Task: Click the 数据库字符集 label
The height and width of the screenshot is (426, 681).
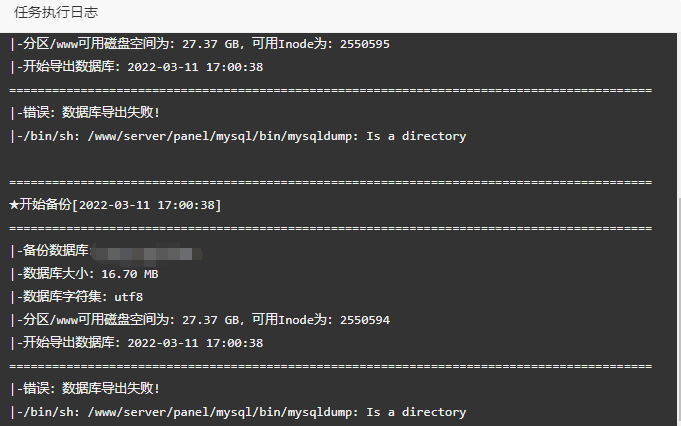Action: coord(62,297)
